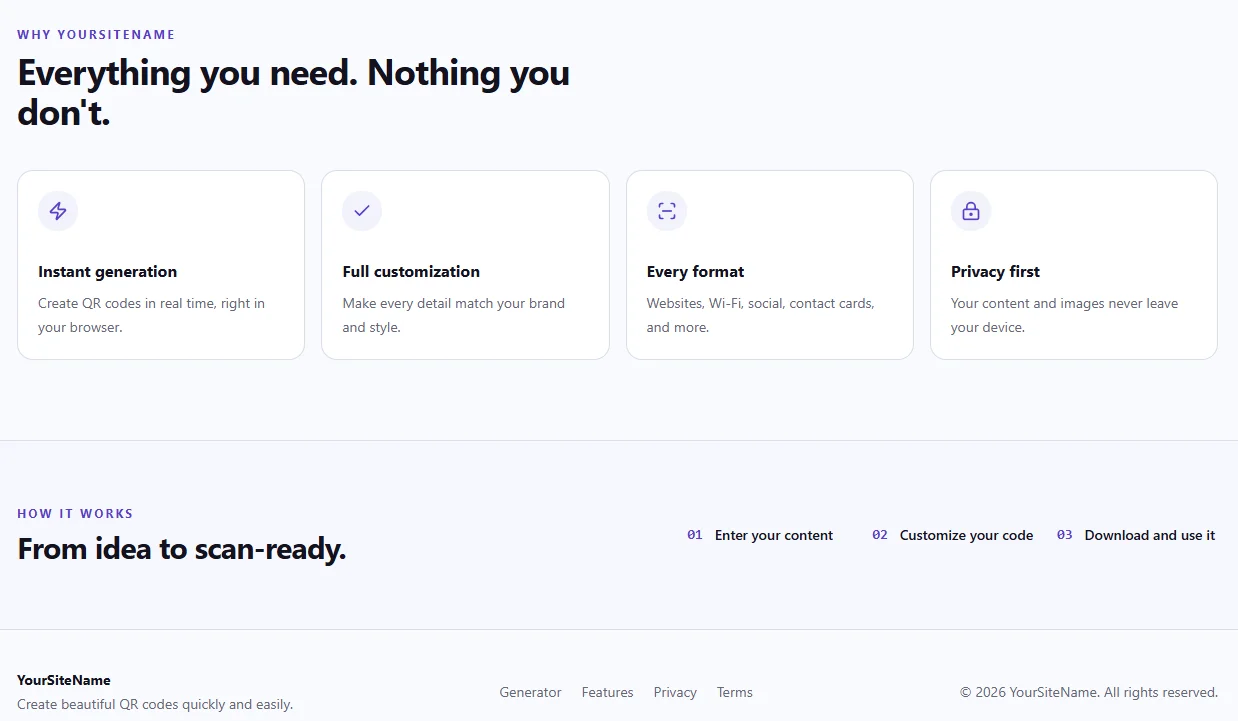
Task: Click 'Make every detail match your brand' text
Action: point(454,315)
